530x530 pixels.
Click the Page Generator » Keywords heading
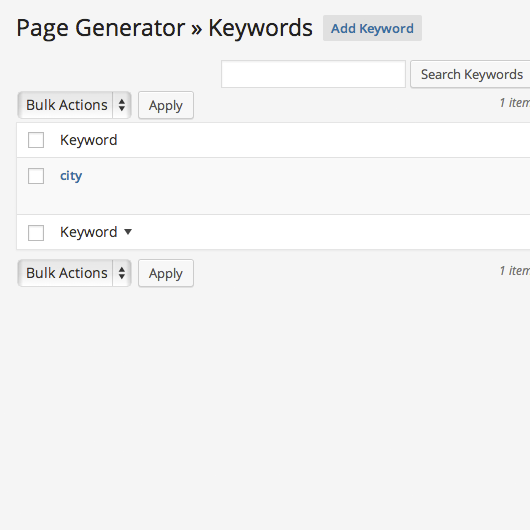click(x=165, y=28)
